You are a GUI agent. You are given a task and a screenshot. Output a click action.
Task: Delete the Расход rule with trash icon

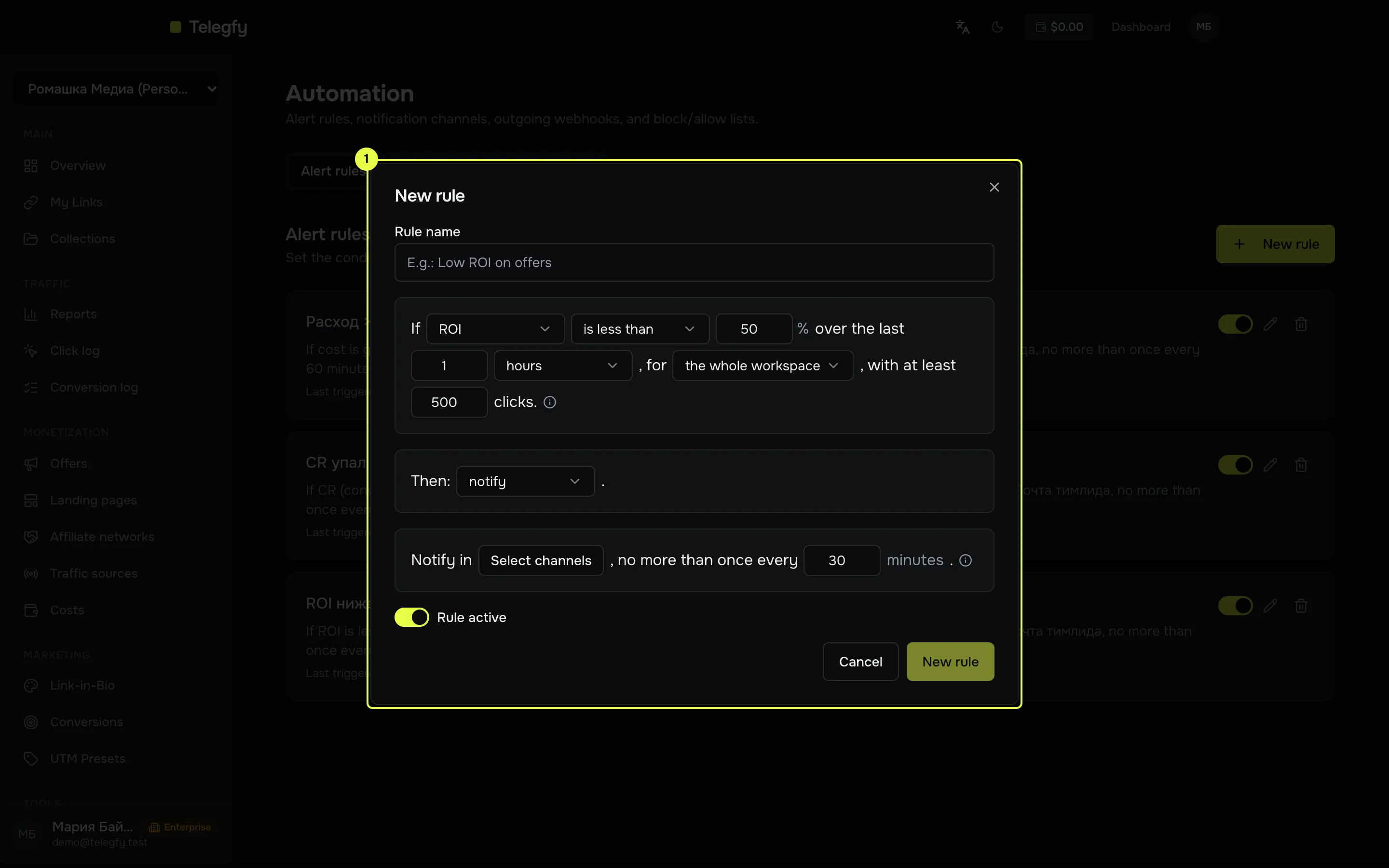point(1301,324)
